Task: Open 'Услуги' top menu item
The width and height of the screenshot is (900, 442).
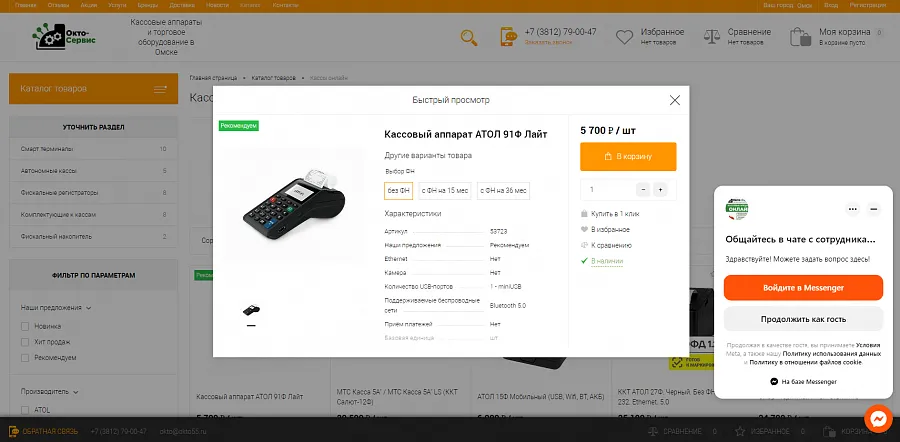Action: 117,5
